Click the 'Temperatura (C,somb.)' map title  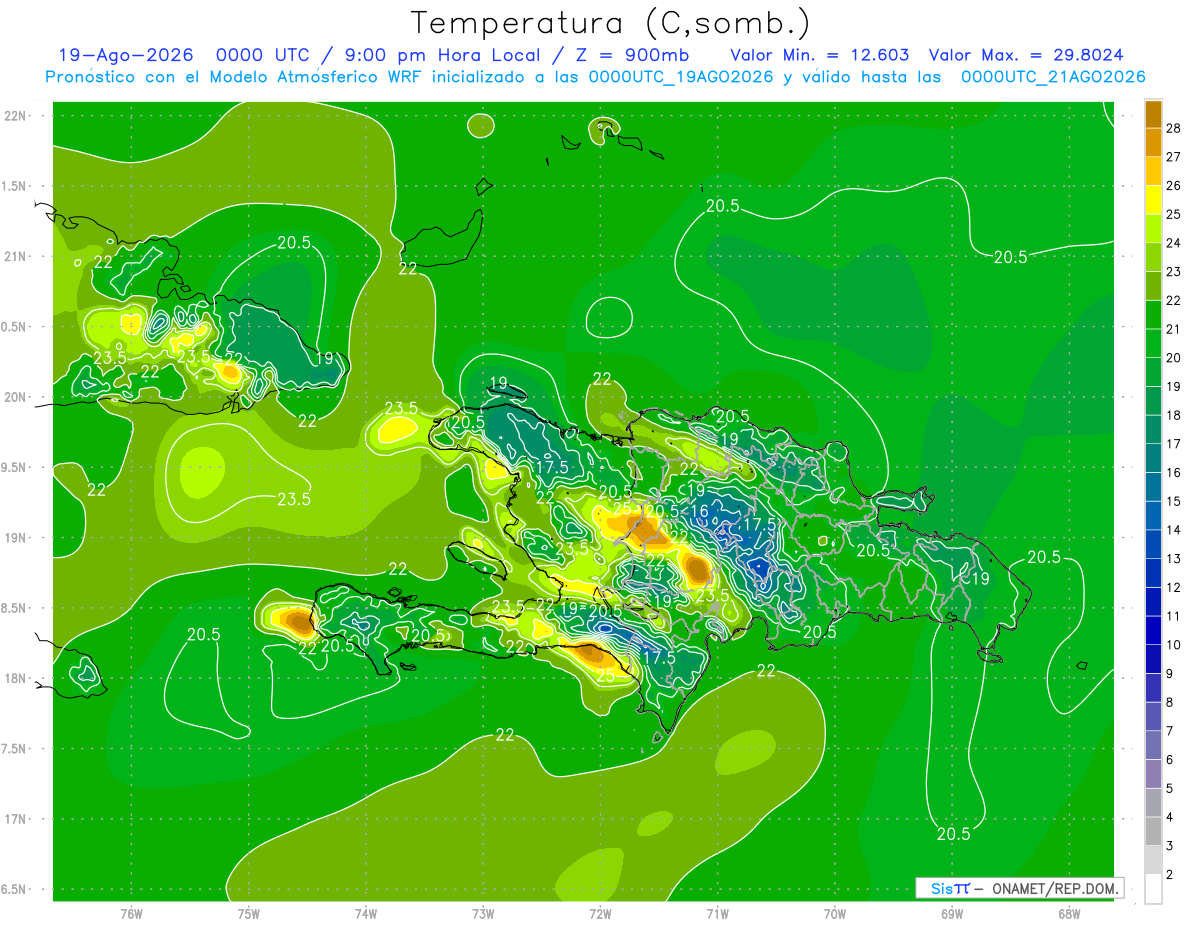[611, 23]
